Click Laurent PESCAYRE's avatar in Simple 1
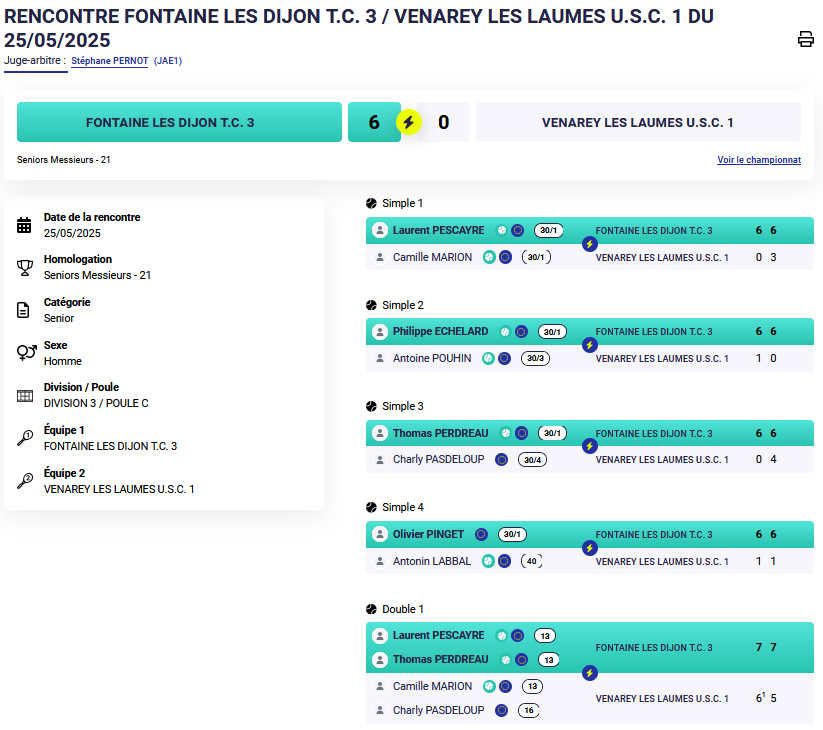The height and width of the screenshot is (730, 823). pos(379,230)
